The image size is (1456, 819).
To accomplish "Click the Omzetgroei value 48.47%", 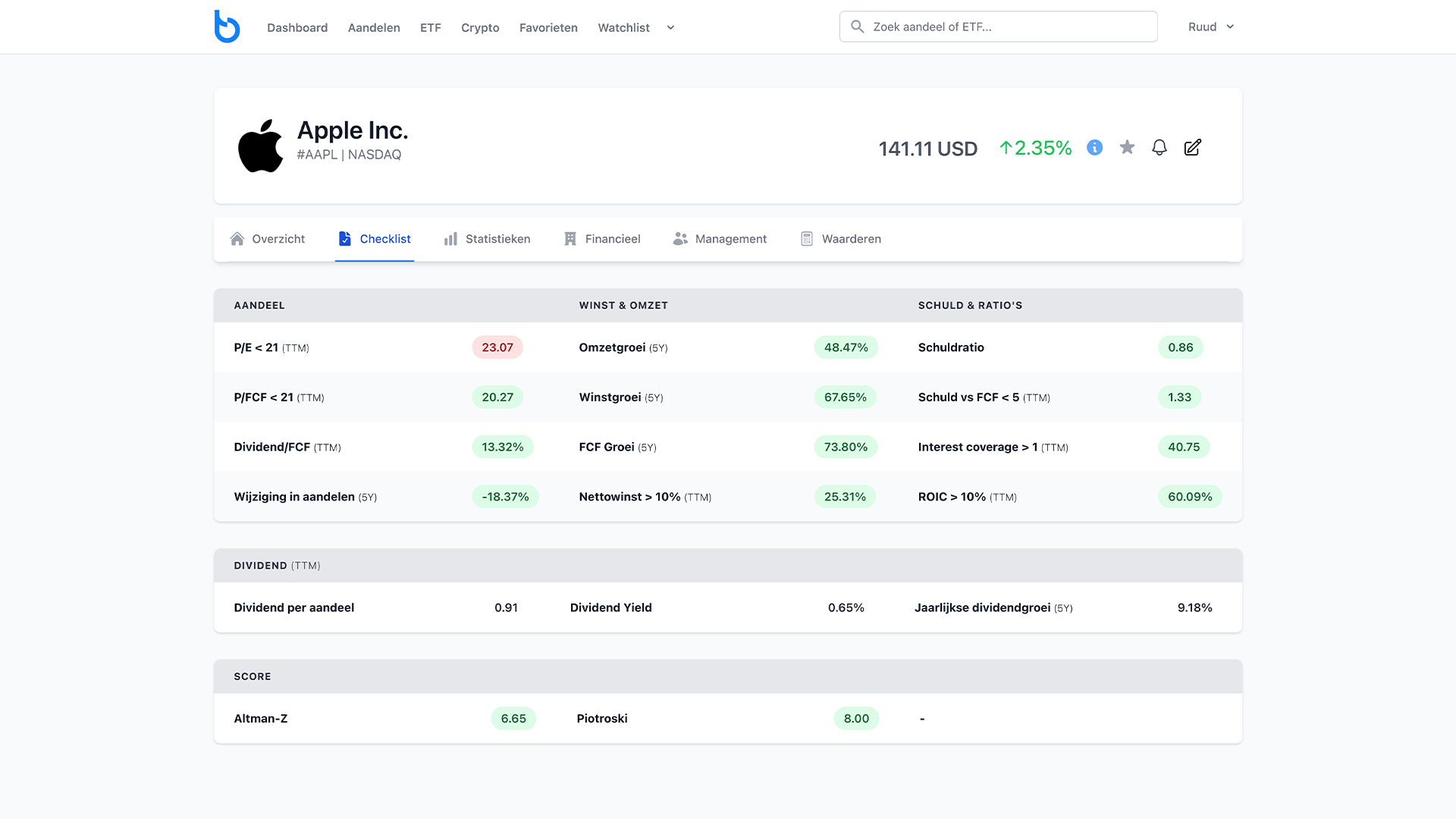I will click(x=846, y=347).
